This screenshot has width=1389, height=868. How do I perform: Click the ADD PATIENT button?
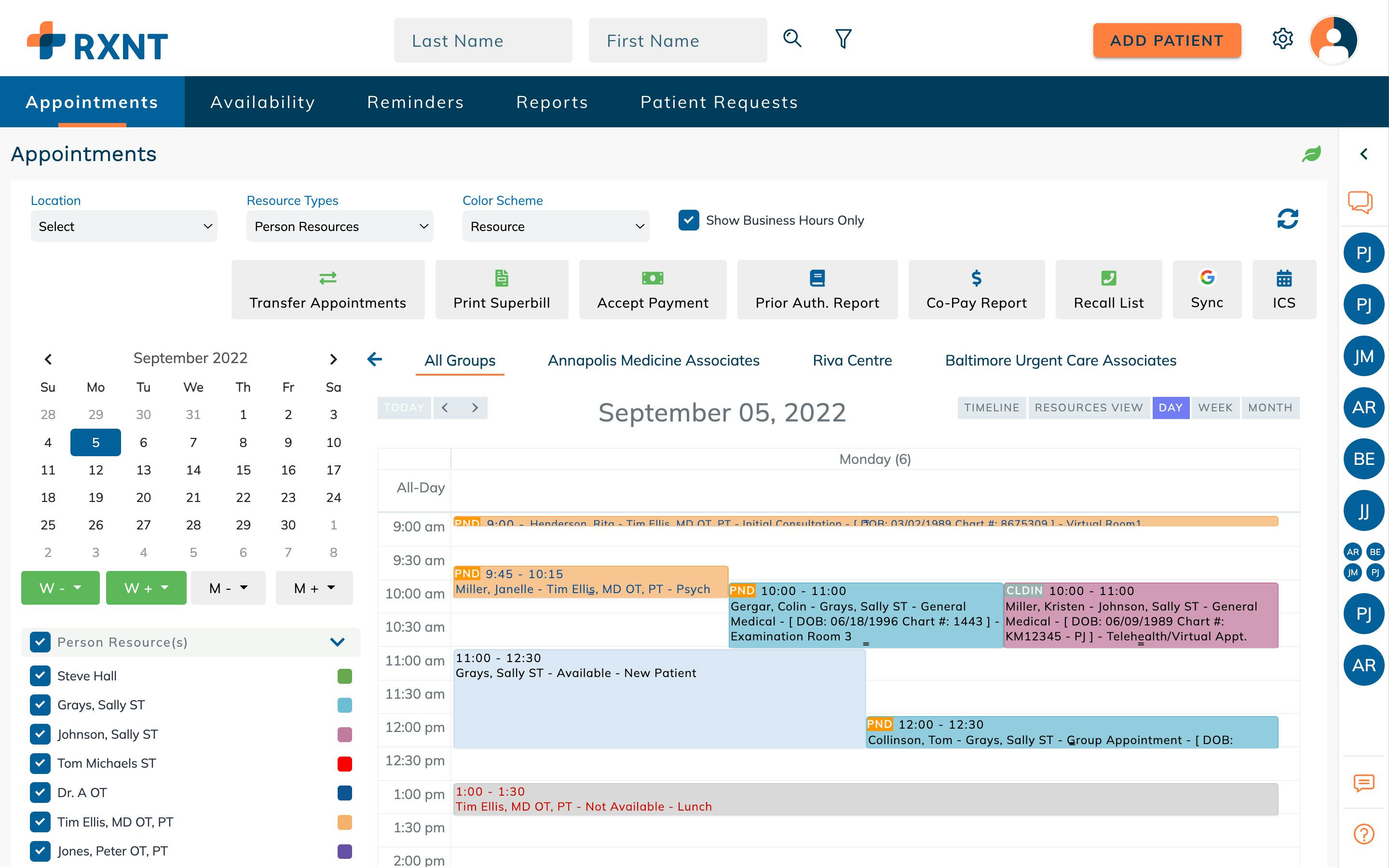tap(1167, 40)
